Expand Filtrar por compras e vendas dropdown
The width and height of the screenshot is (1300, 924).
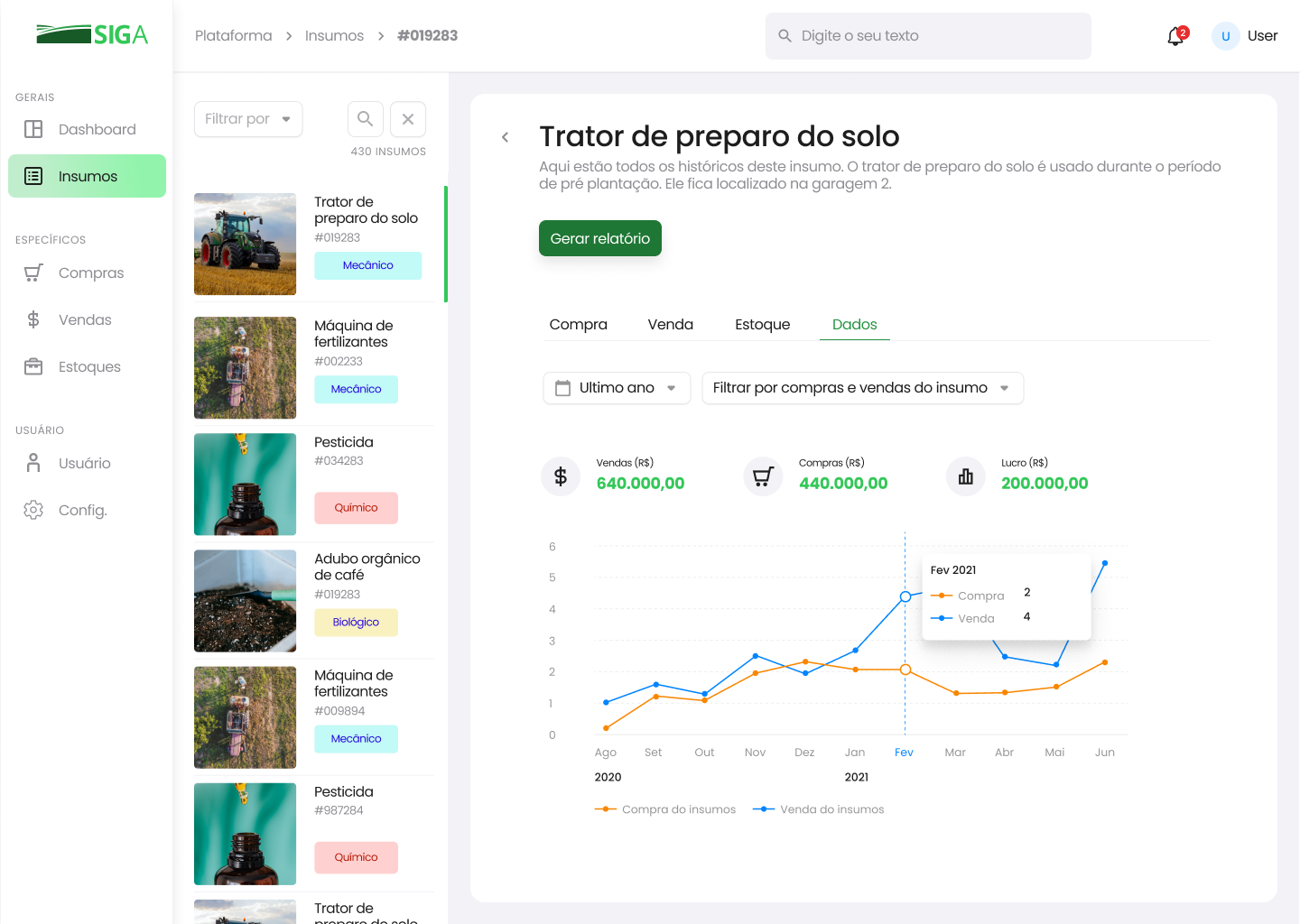(x=862, y=388)
